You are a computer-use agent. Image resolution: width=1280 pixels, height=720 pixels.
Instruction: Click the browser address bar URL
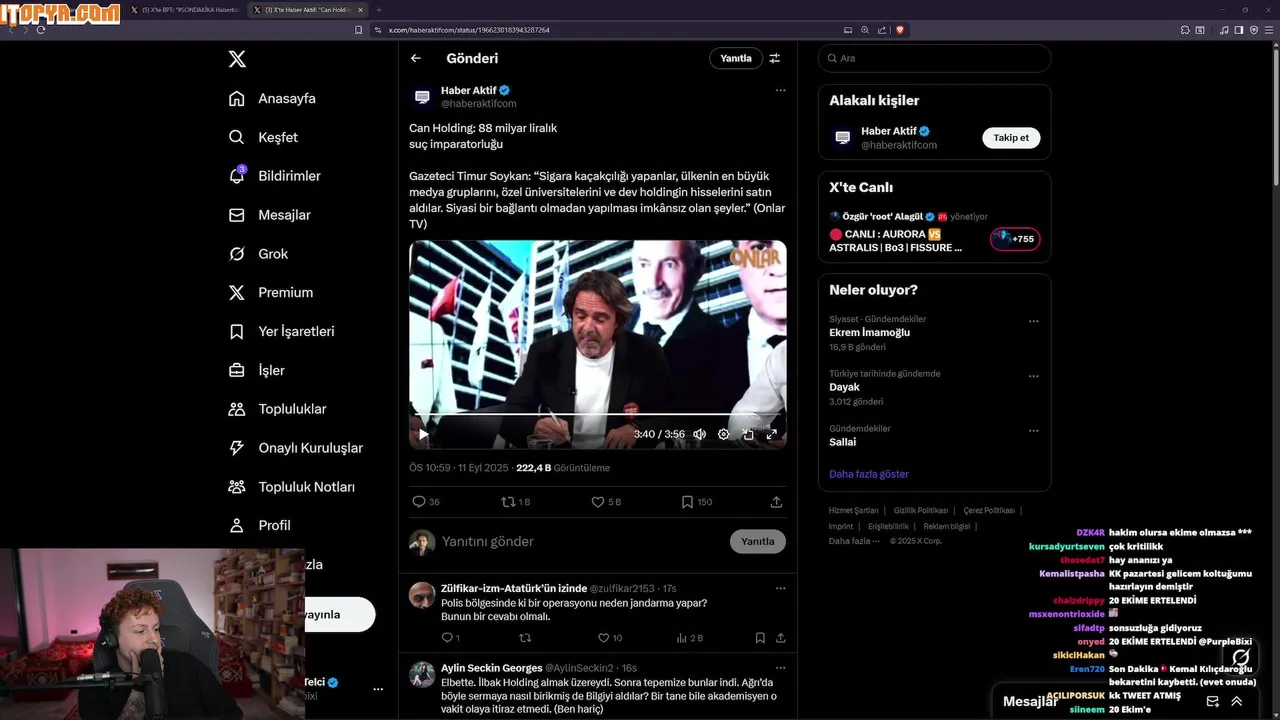469,30
